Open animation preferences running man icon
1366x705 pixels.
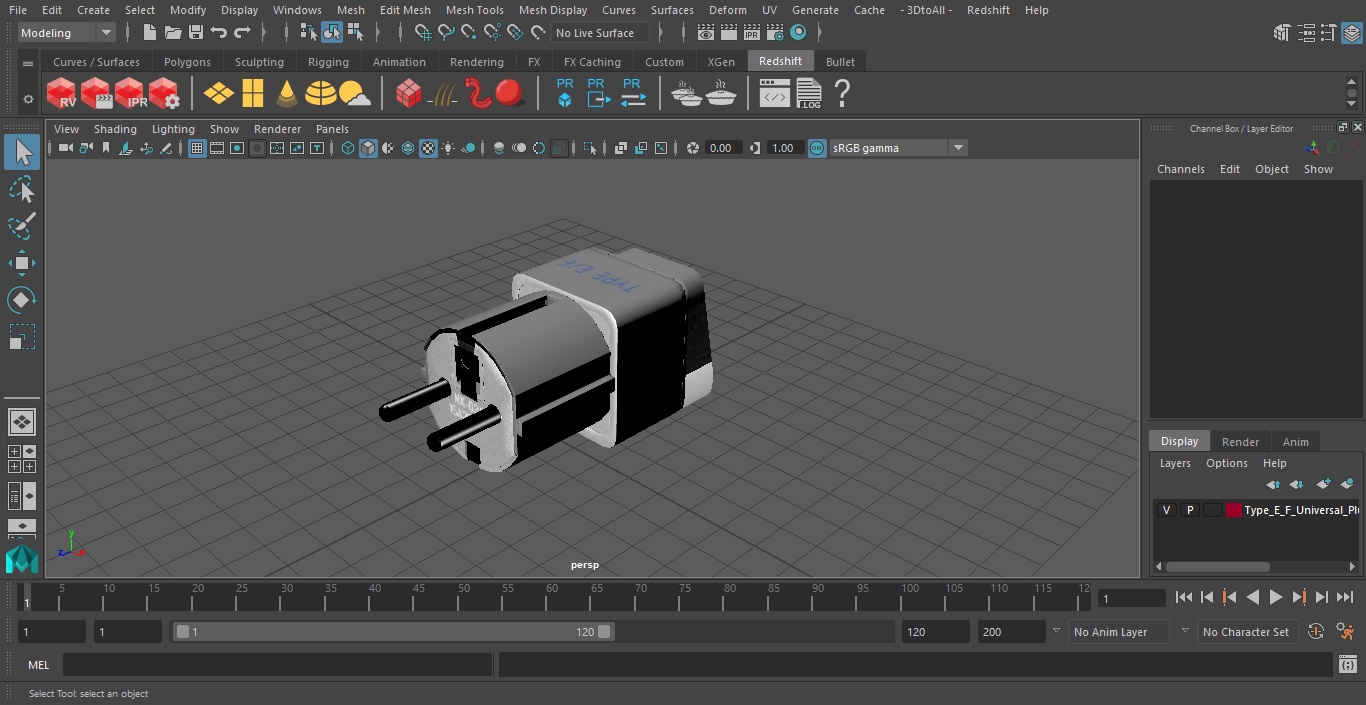pyautogui.click(x=1345, y=632)
